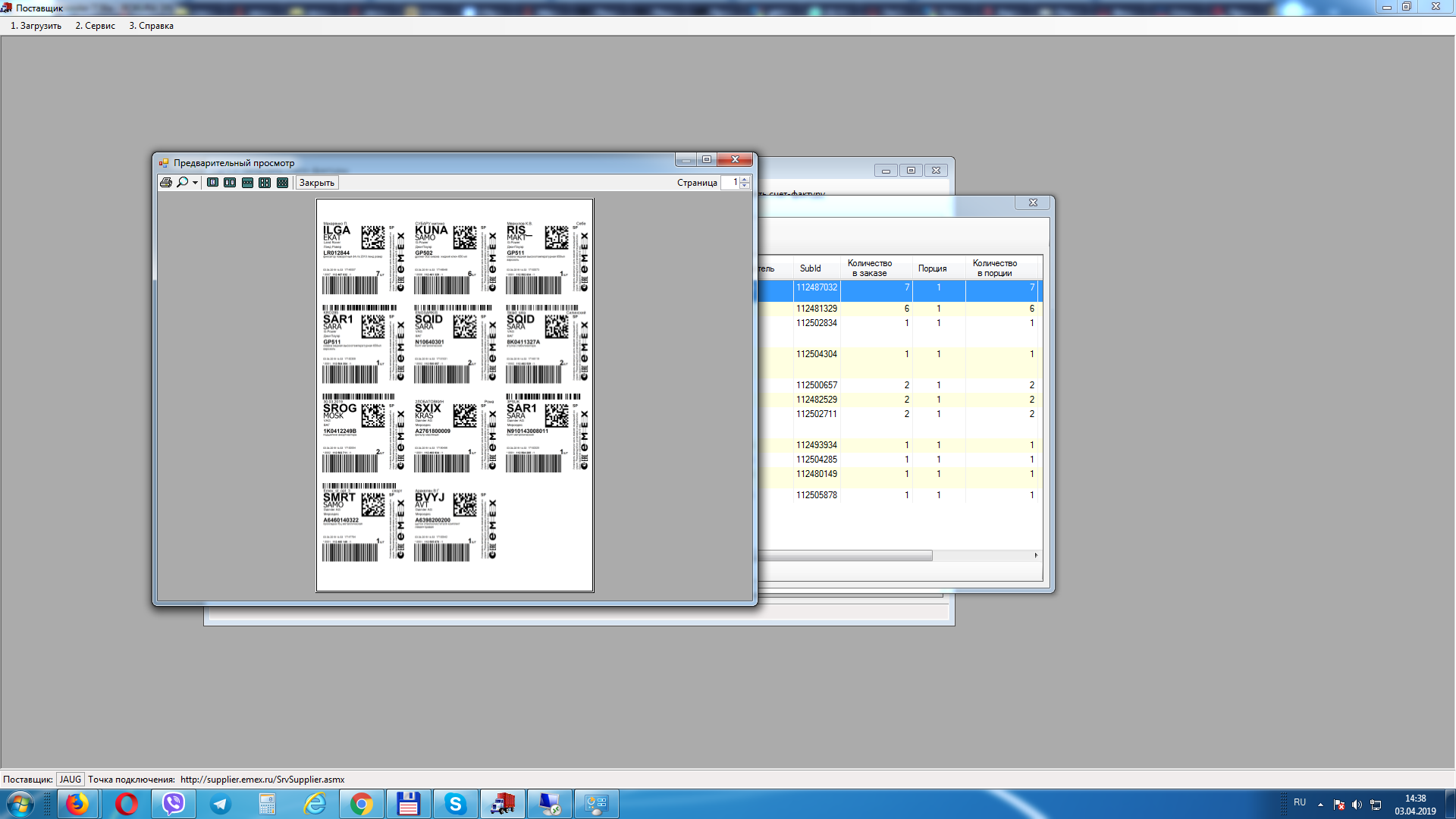Select the six-pages view layout
The width and height of the screenshot is (1456, 819).
[282, 183]
